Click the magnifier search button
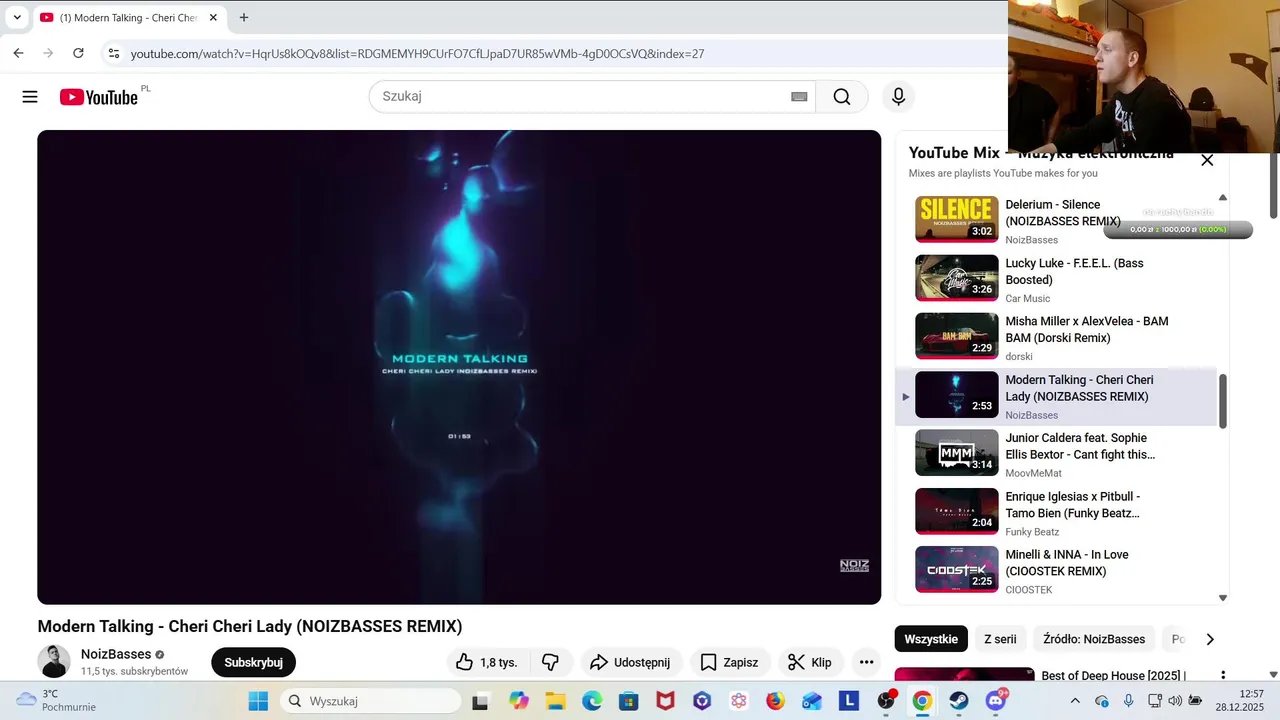This screenshot has width=1280, height=720. pos(842,97)
